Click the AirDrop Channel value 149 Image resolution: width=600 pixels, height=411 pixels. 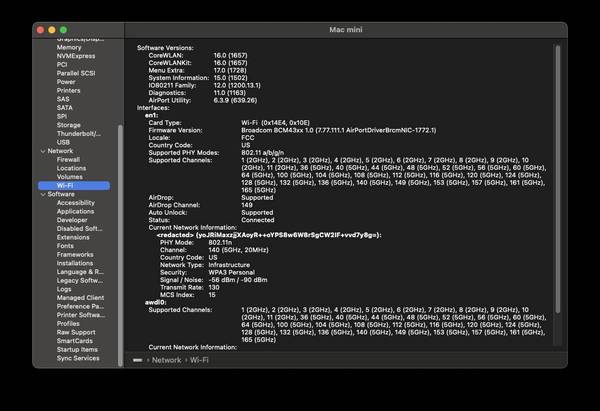coord(247,205)
